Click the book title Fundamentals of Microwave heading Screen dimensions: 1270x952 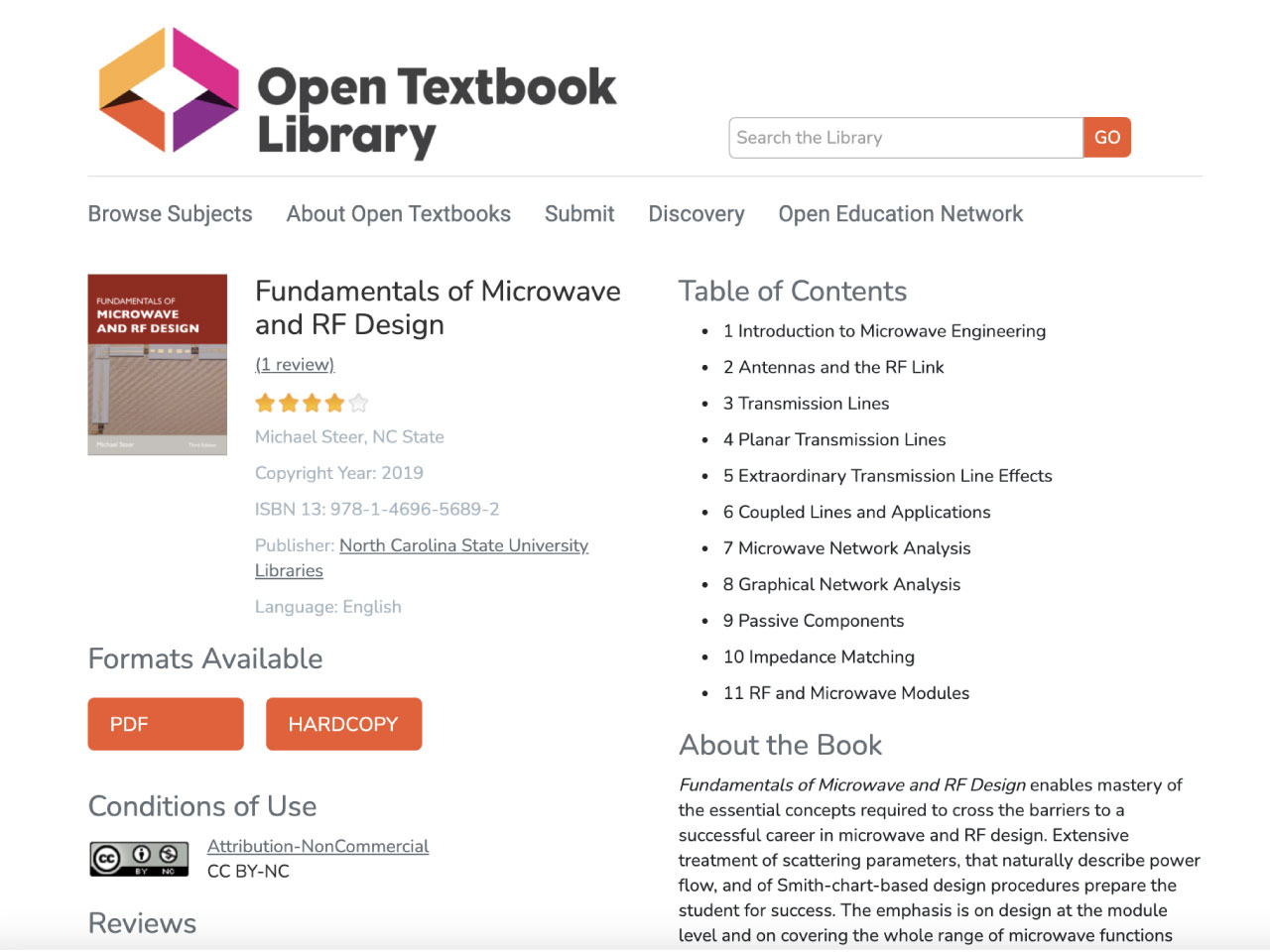point(438,307)
